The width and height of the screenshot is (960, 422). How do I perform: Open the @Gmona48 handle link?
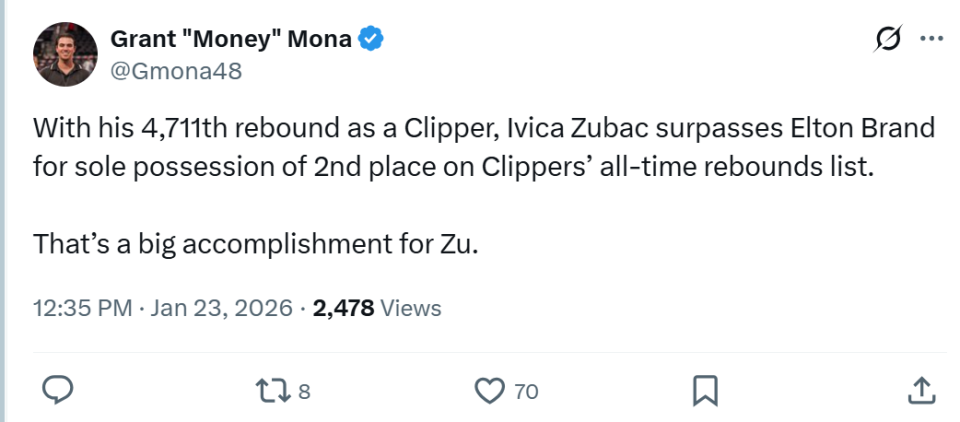[x=176, y=71]
